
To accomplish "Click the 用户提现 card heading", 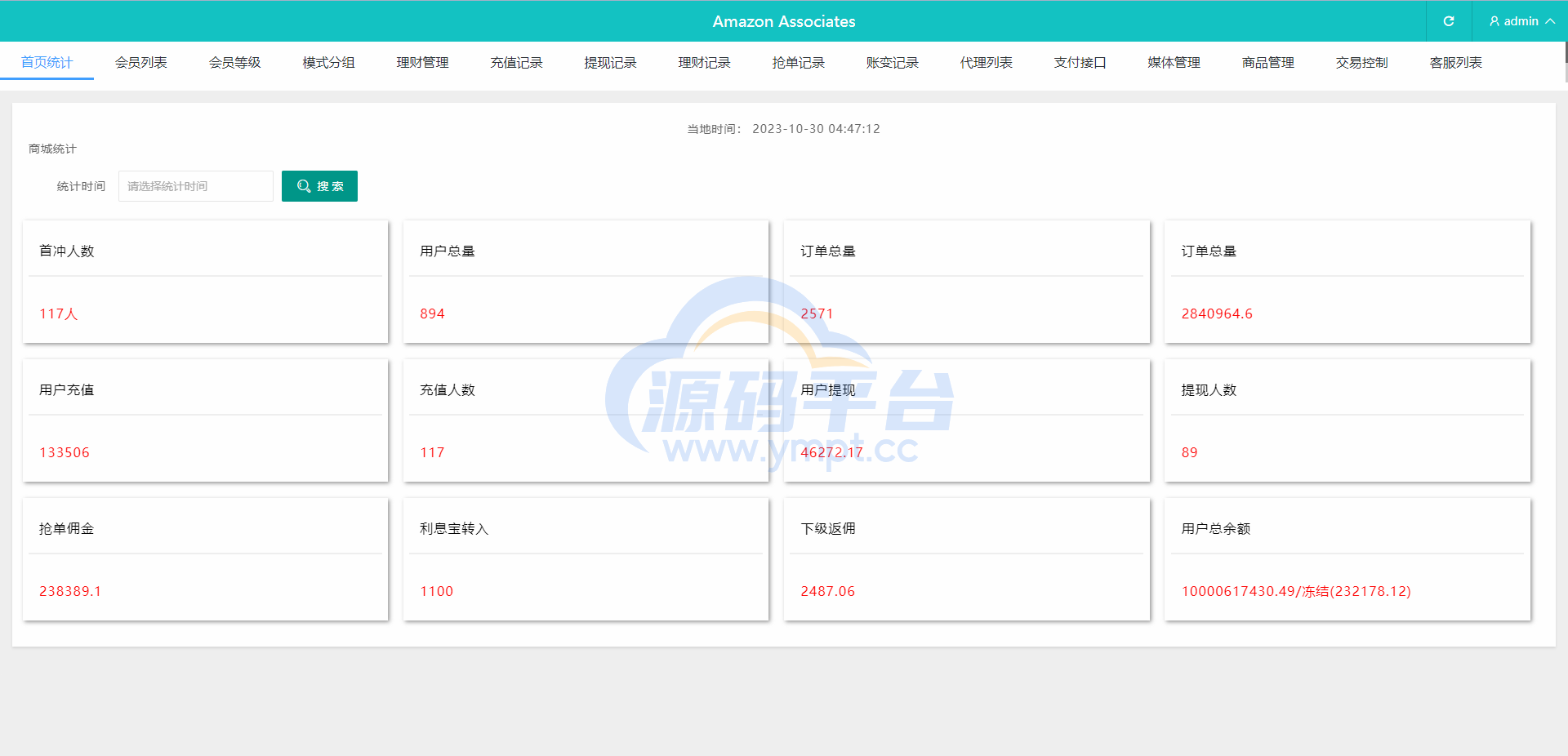I will click(x=828, y=389).
